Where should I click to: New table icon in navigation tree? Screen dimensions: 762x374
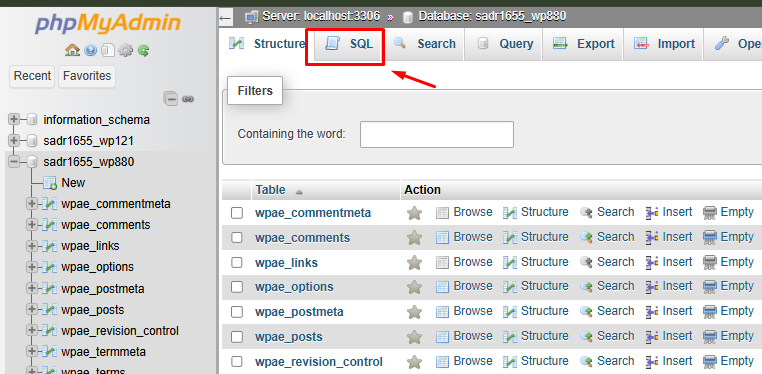click(50, 183)
